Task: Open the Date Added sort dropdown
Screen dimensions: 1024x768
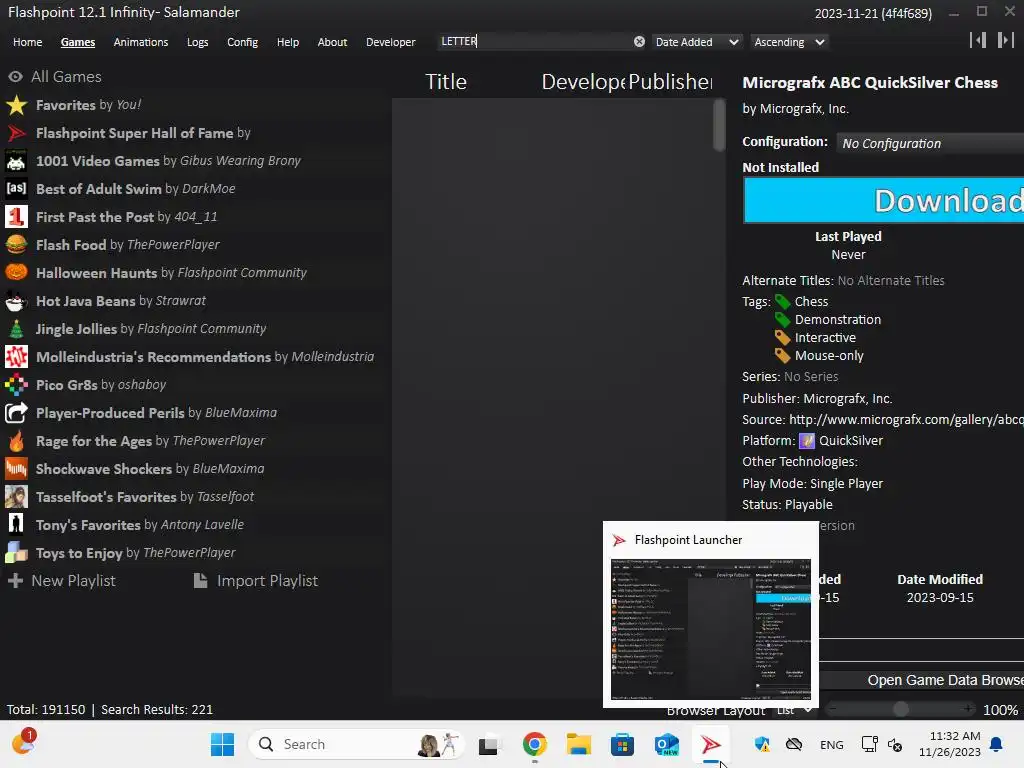Action: point(697,42)
